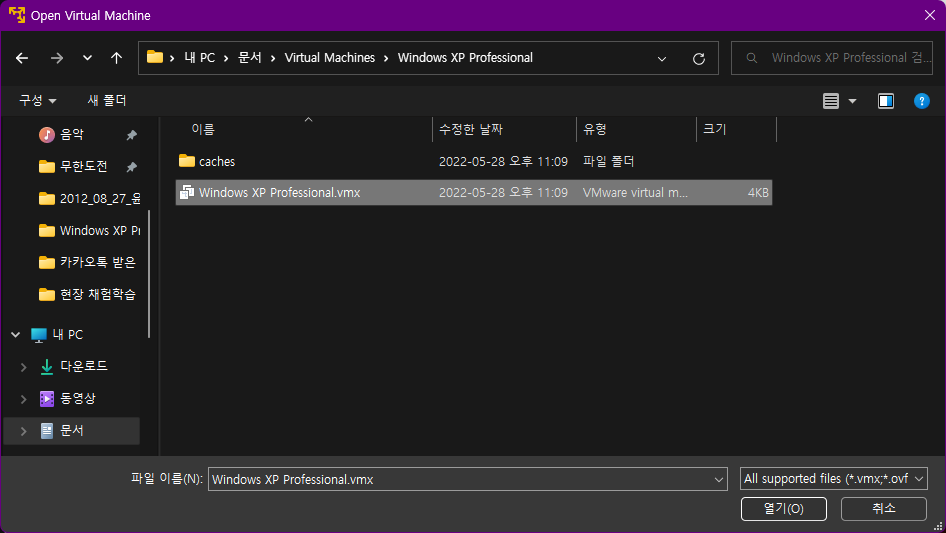Go up one folder level

coord(116,58)
